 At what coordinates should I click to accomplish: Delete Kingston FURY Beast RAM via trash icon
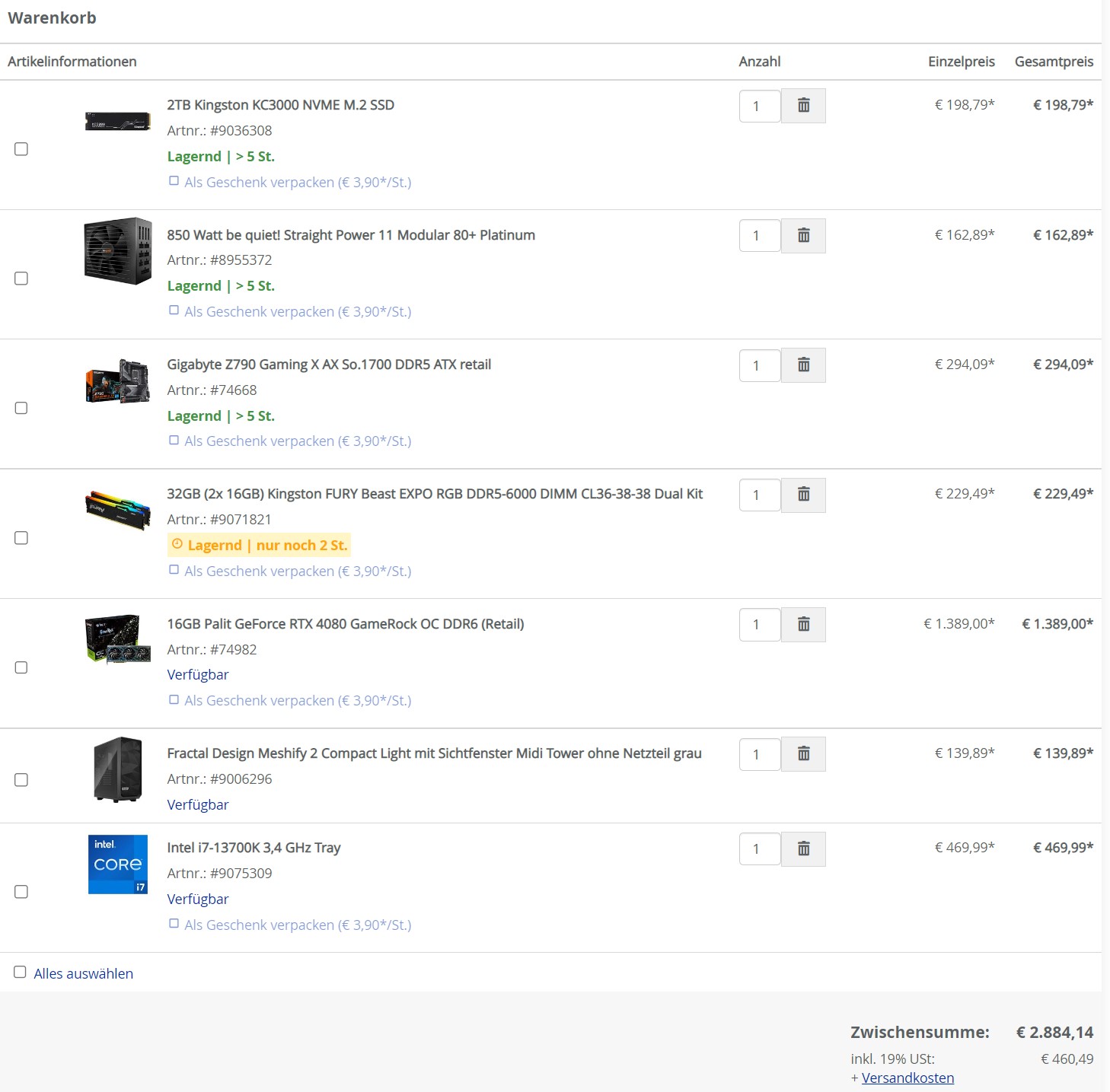click(803, 495)
